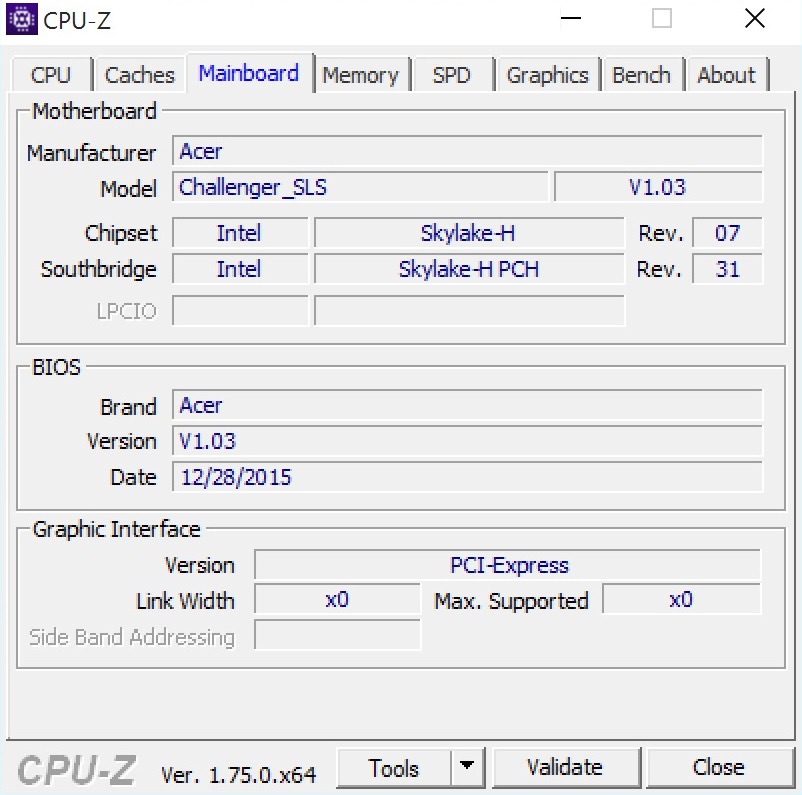Click the BIOS group label
The width and height of the screenshot is (802, 795).
(x=56, y=367)
